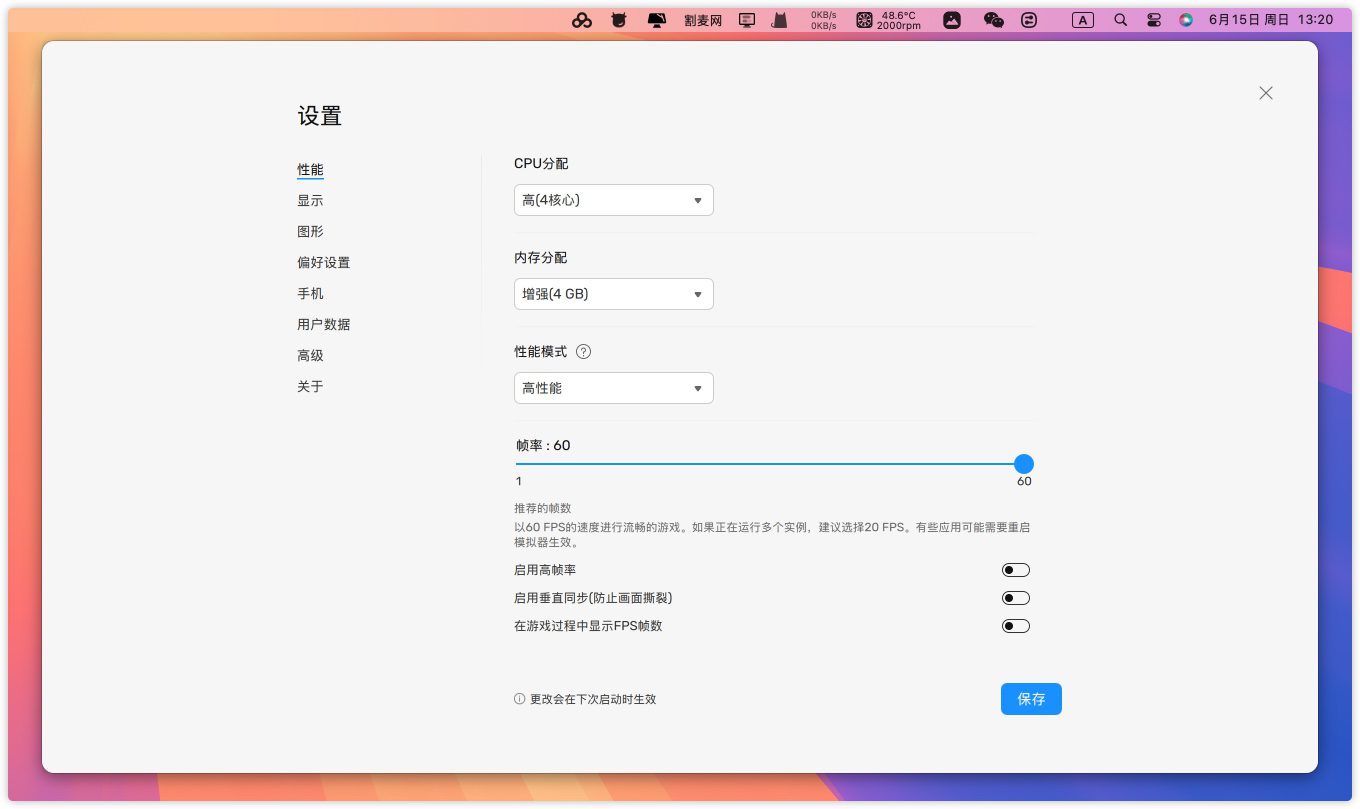The image size is (1360, 809).
Task: Close the settings dialog with X
Action: (x=1265, y=93)
